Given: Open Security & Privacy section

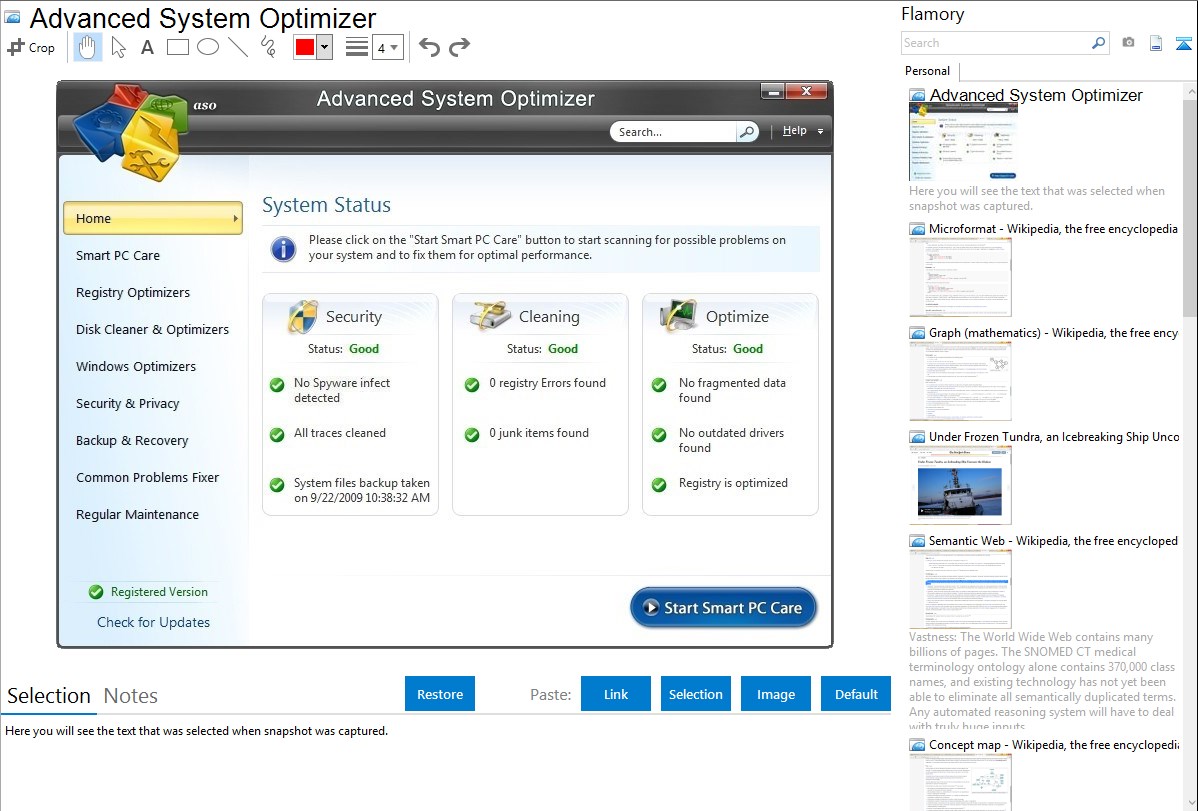Looking at the screenshot, I should tap(128, 404).
